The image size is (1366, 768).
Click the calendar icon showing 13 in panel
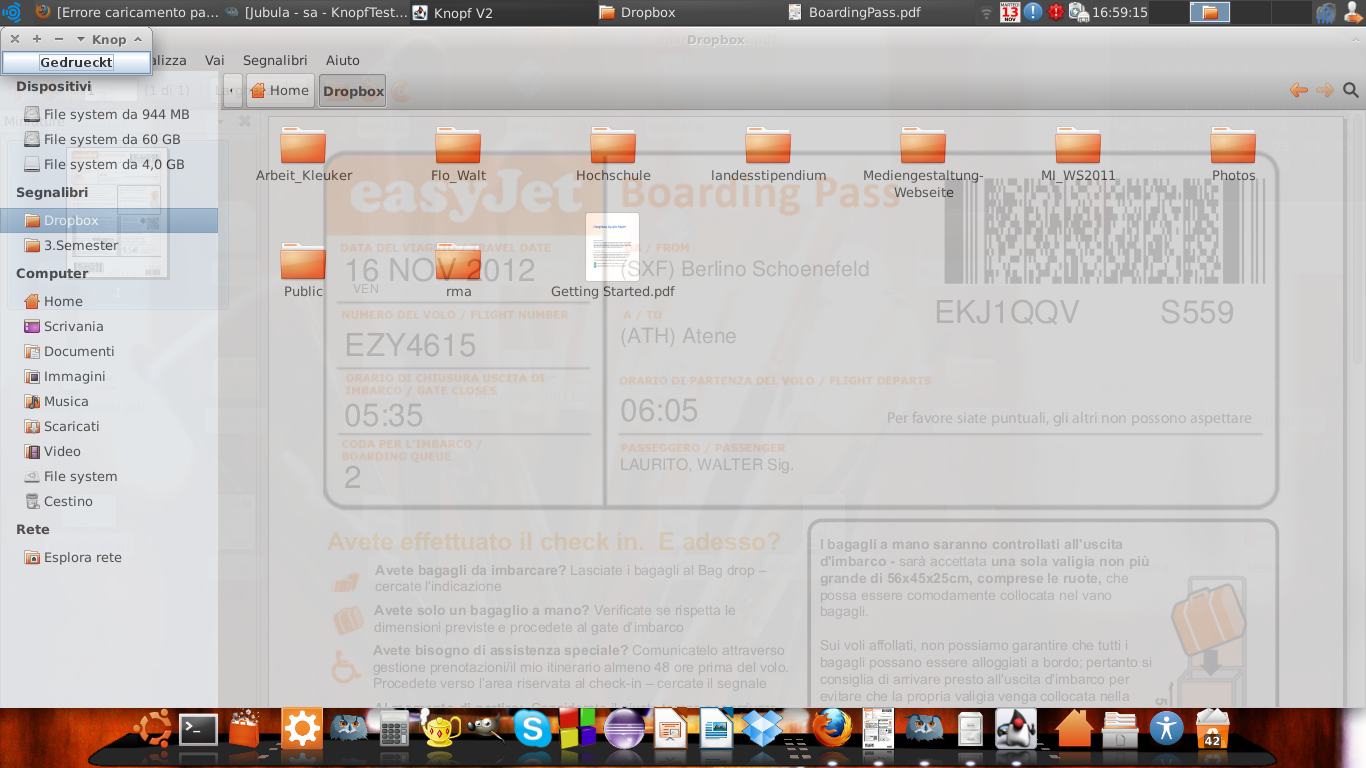[1009, 12]
